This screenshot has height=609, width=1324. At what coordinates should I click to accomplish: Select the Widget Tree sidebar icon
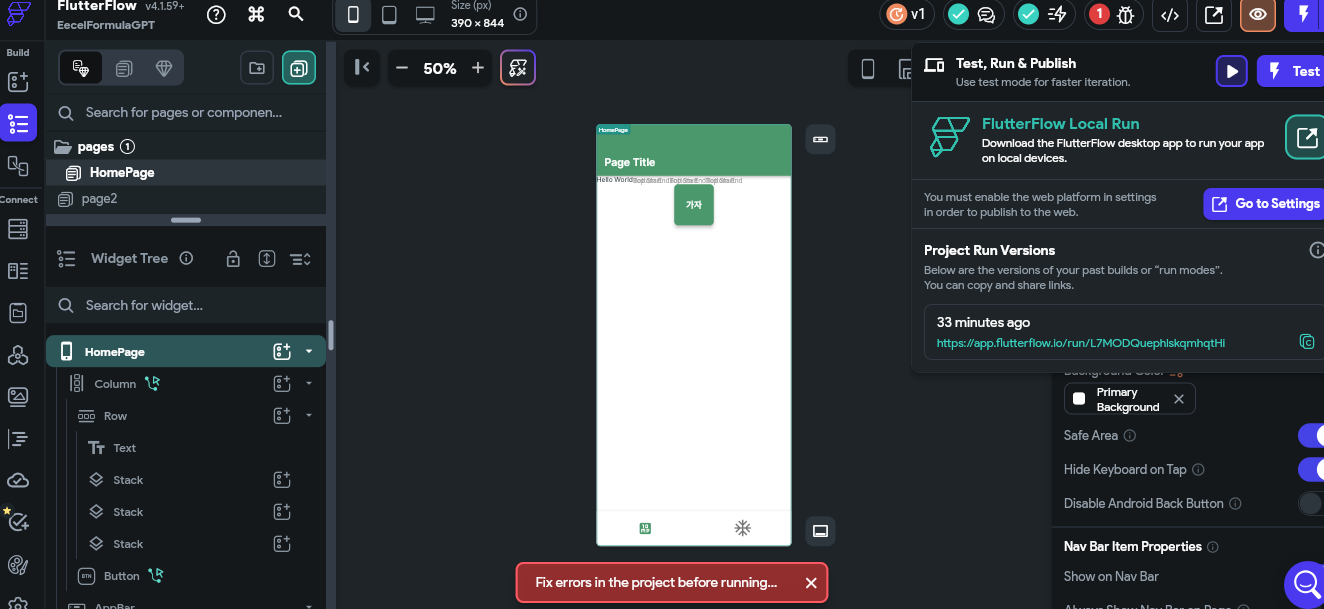point(18,124)
